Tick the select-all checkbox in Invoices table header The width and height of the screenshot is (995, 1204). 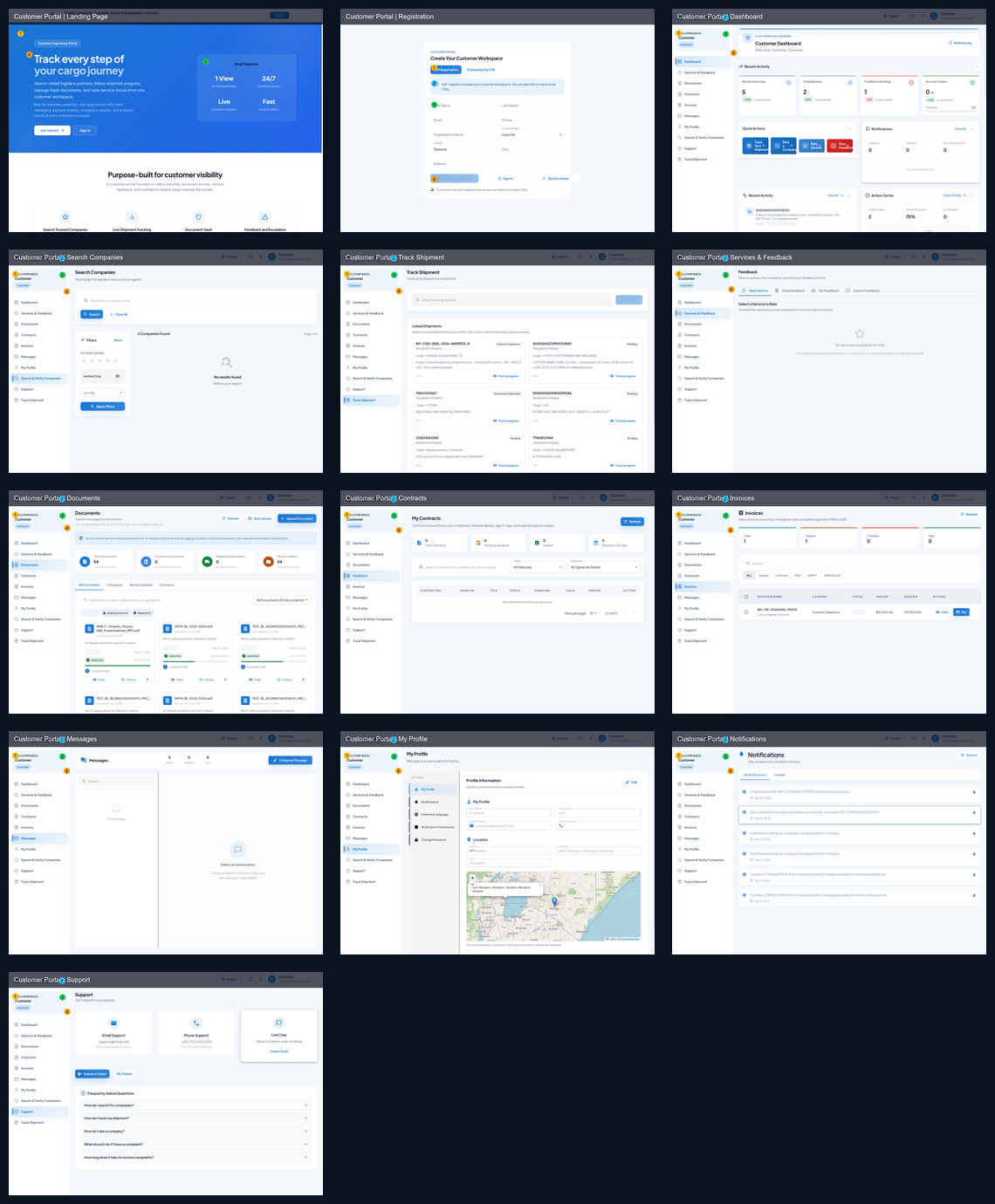(746, 596)
